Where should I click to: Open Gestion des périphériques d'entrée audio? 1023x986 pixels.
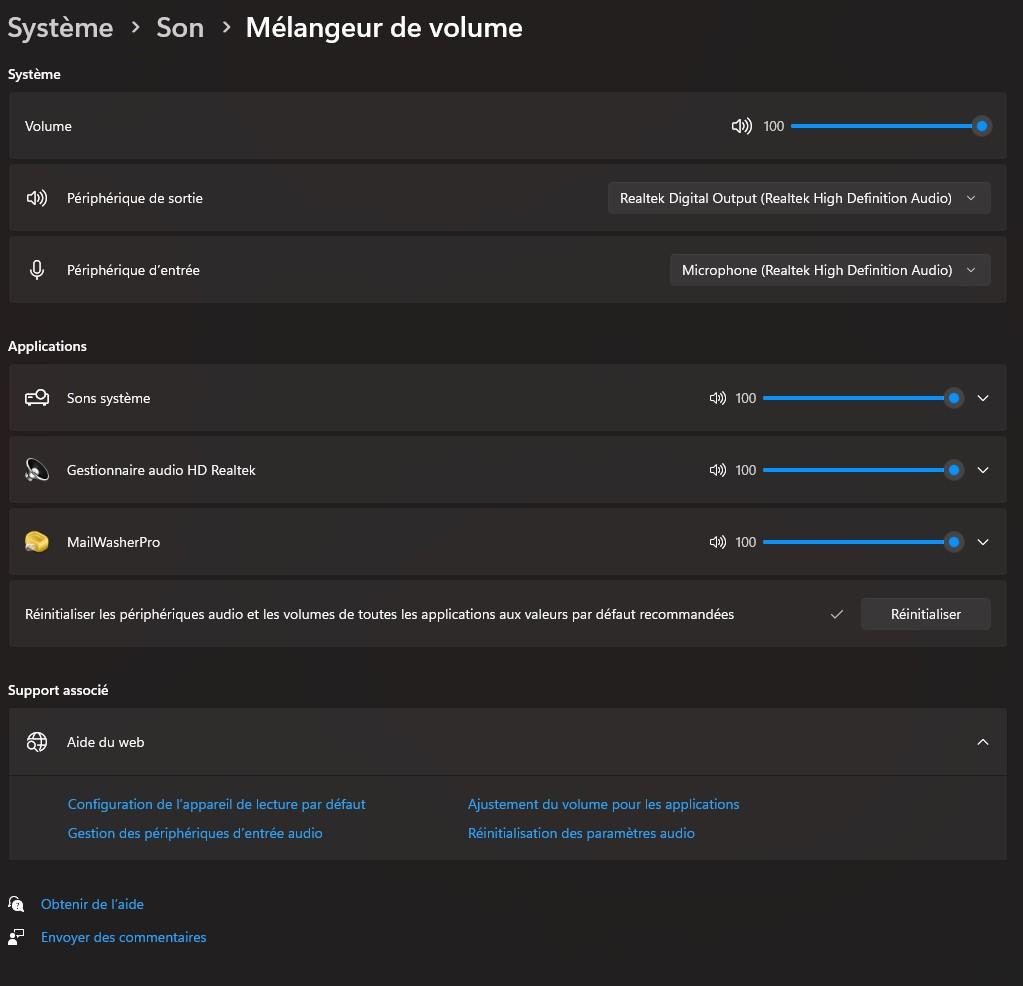(195, 833)
